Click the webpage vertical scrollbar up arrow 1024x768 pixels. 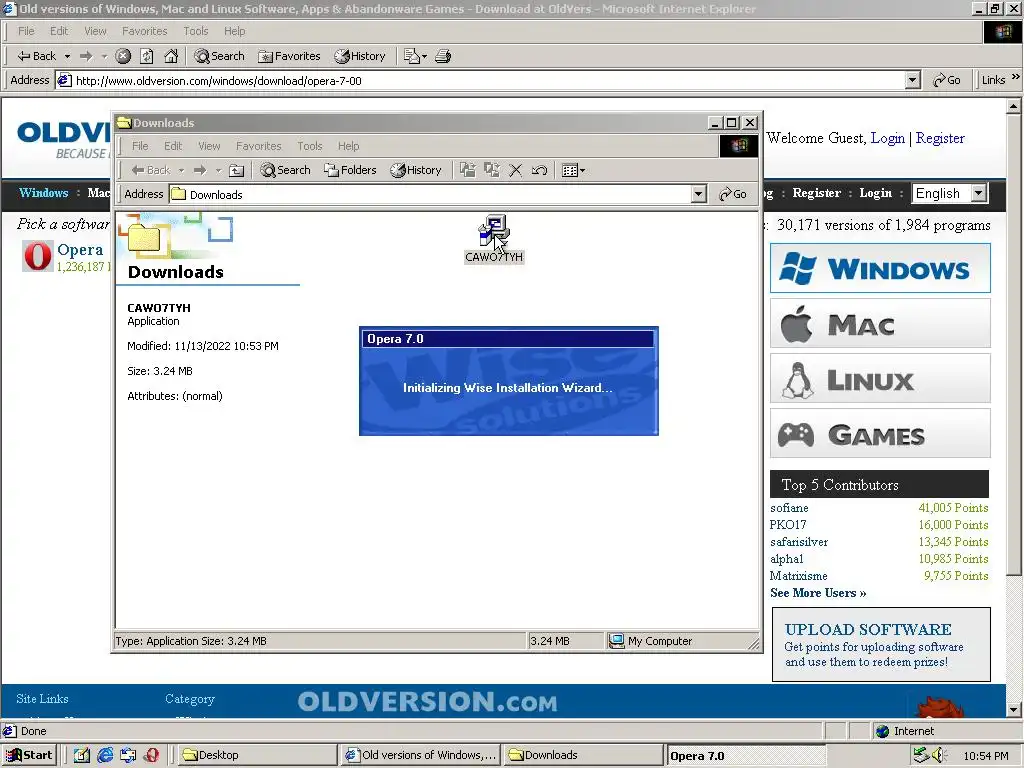tap(1014, 106)
